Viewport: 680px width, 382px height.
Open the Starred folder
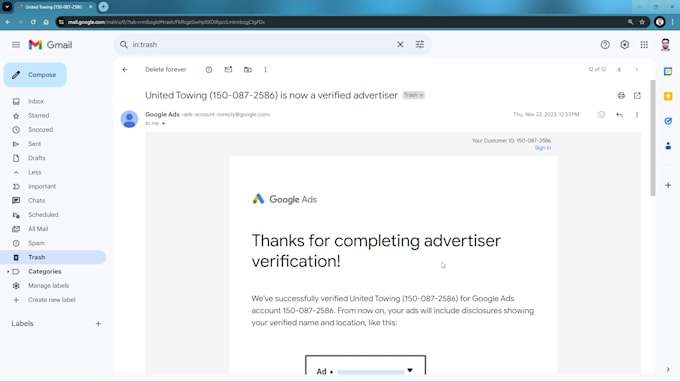(x=39, y=116)
